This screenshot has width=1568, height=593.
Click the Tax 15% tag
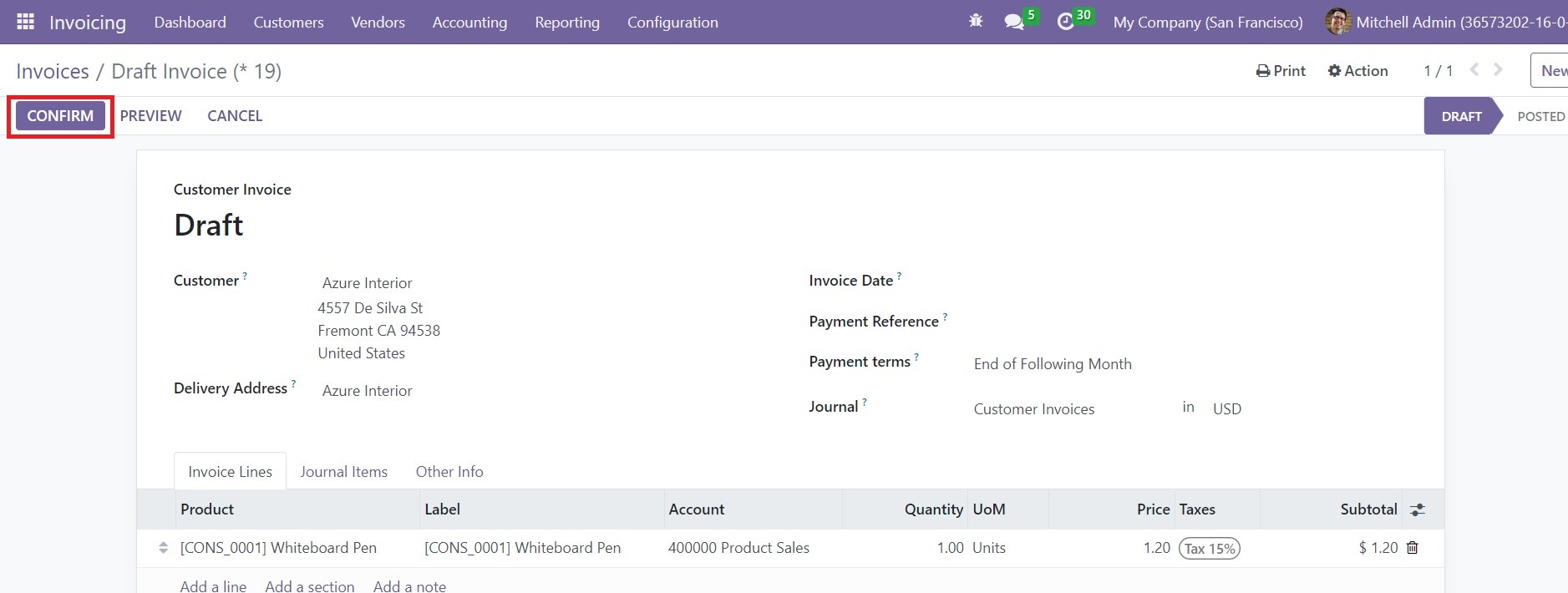pyautogui.click(x=1210, y=549)
